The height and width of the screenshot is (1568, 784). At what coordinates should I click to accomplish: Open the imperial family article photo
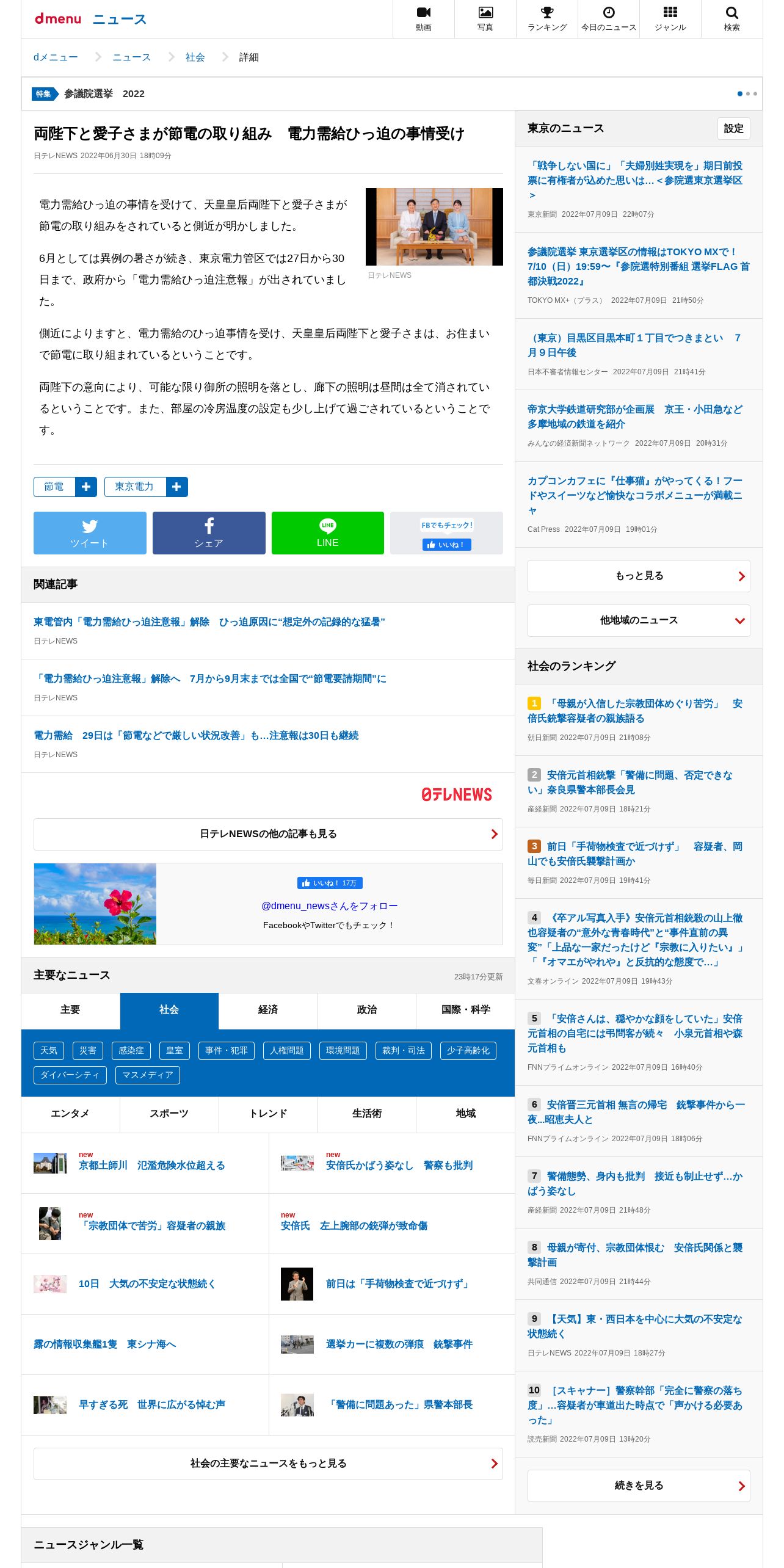pos(434,227)
